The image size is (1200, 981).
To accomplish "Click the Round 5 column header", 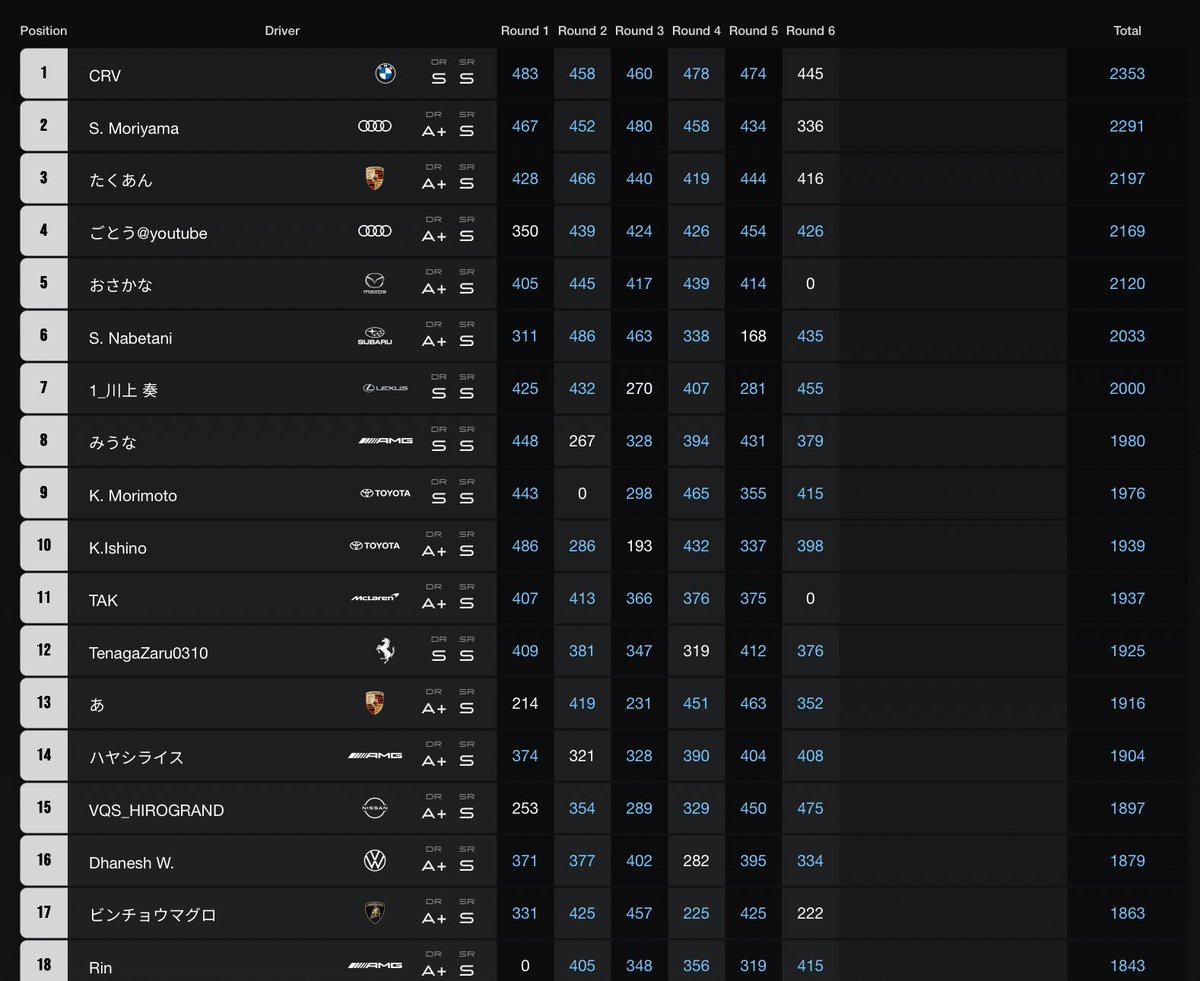I will coord(753,31).
